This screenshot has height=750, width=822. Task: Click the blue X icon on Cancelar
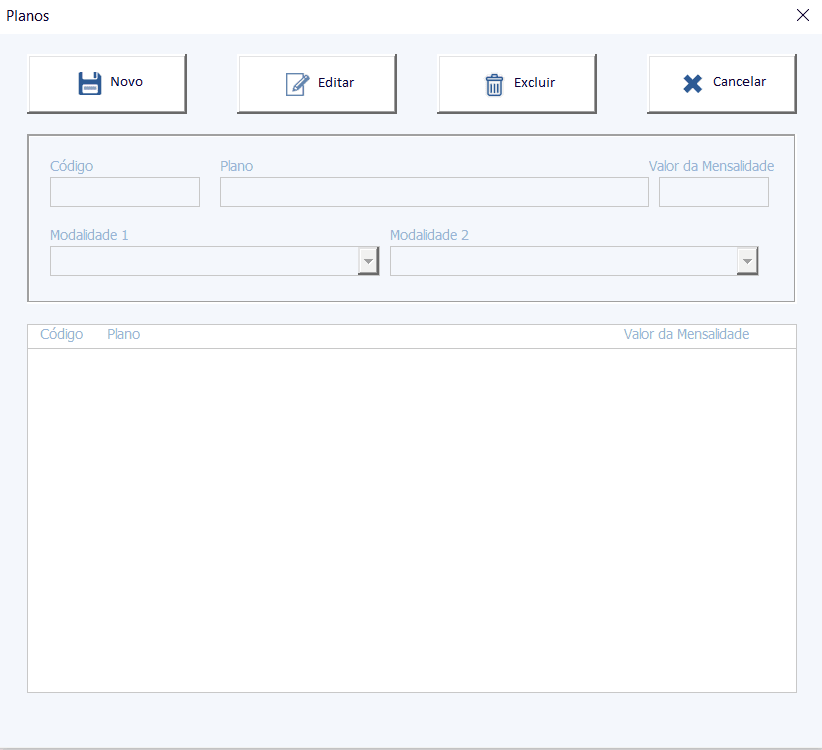pyautogui.click(x=692, y=84)
